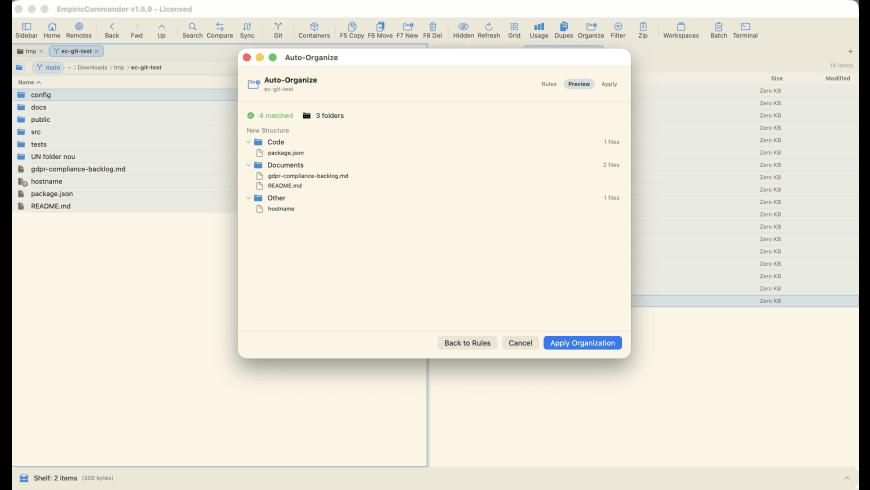This screenshot has width=870, height=490.
Task: Open Workspaces from the toolbar
Action: [681, 31]
